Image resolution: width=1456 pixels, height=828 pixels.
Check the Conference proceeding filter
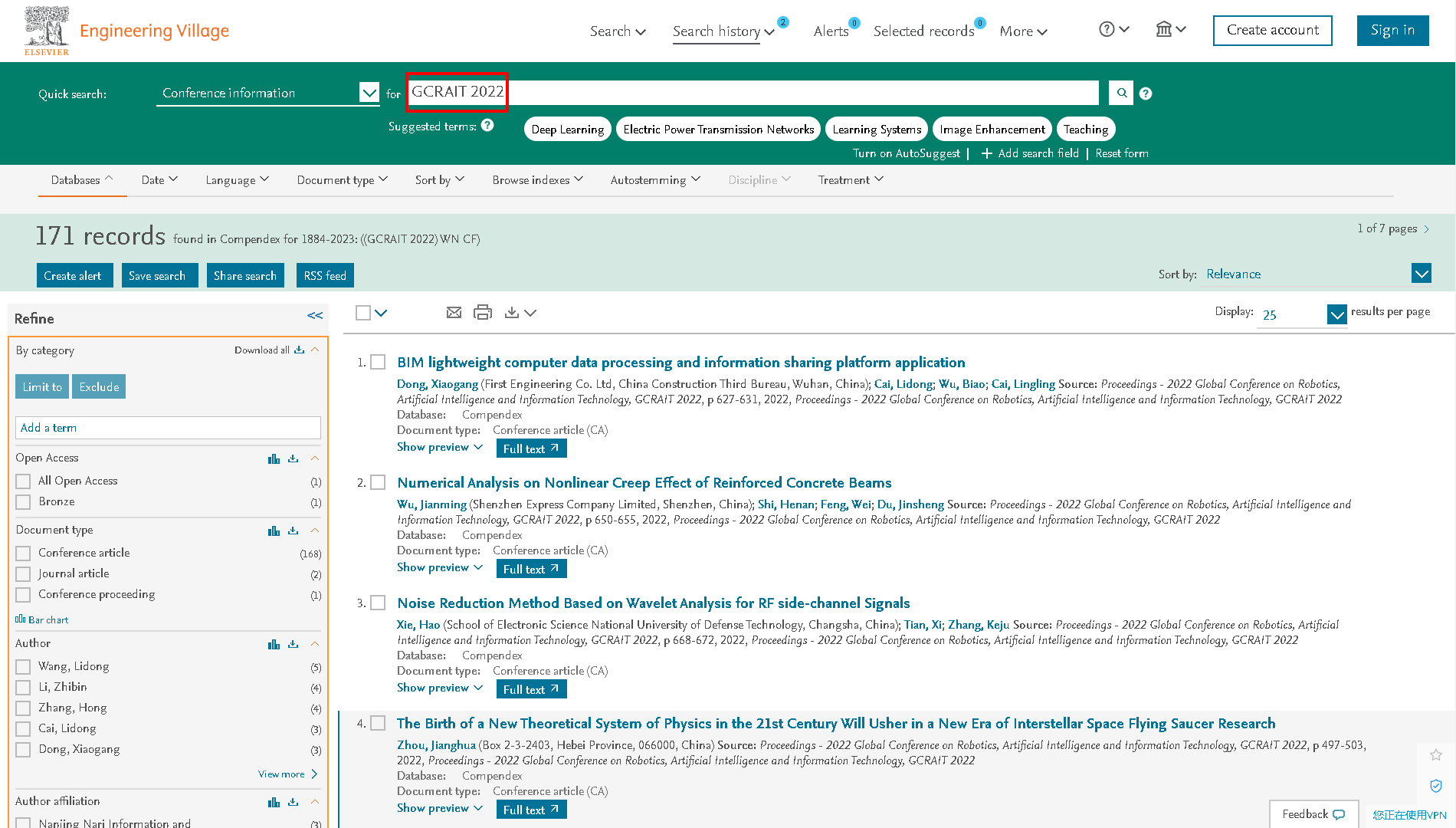click(x=23, y=594)
